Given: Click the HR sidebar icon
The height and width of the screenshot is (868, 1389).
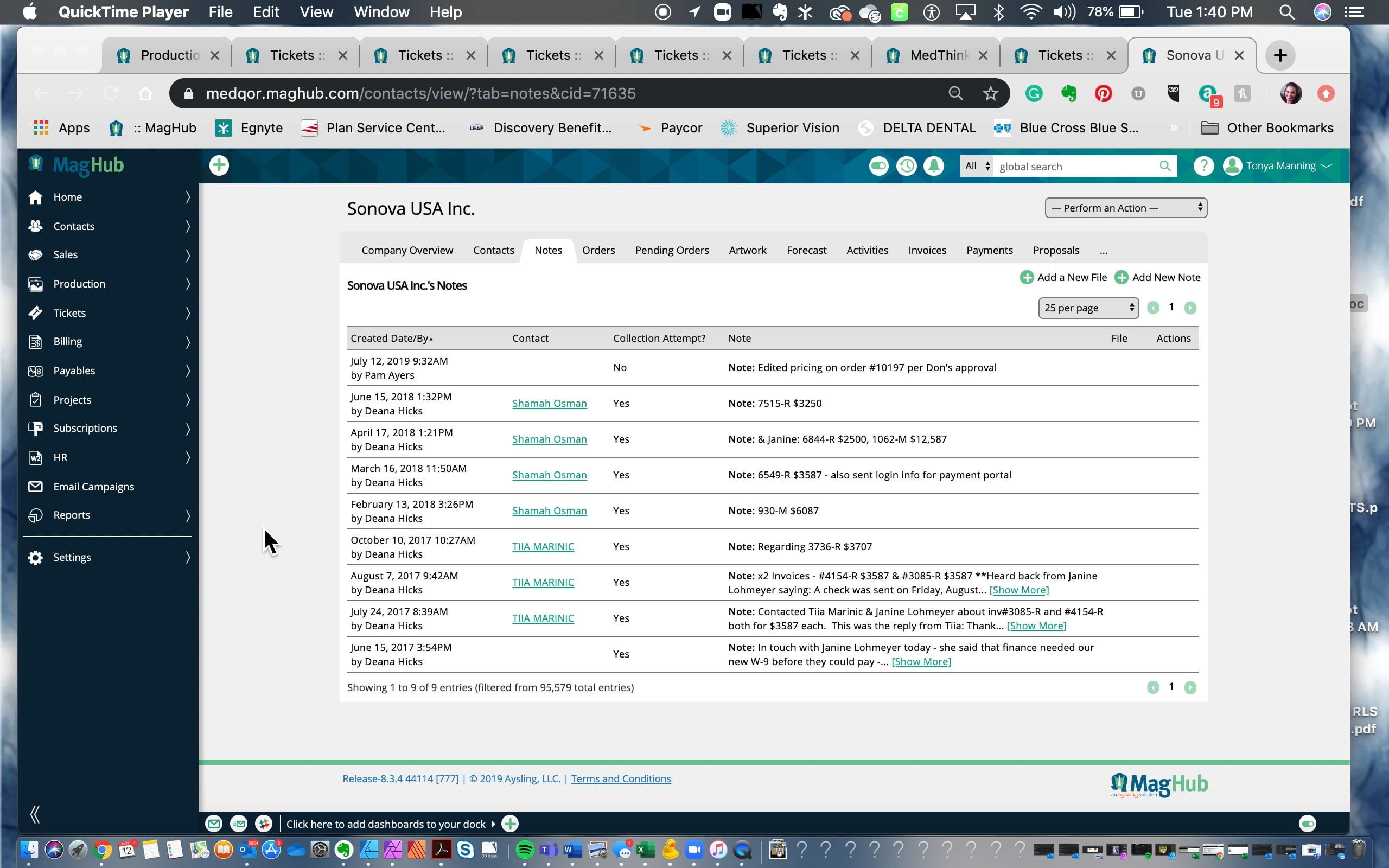Looking at the screenshot, I should [x=36, y=457].
